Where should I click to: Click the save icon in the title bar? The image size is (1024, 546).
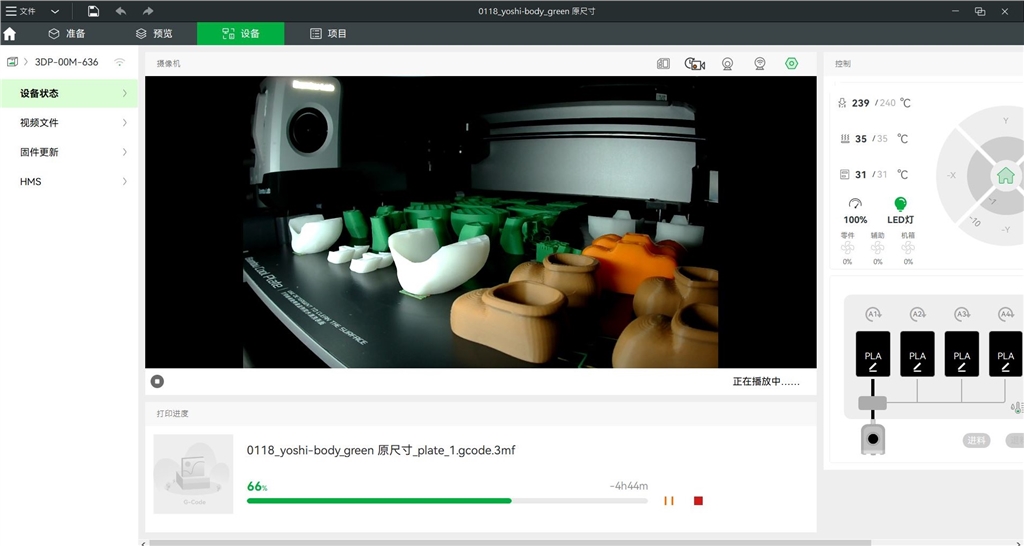[93, 11]
